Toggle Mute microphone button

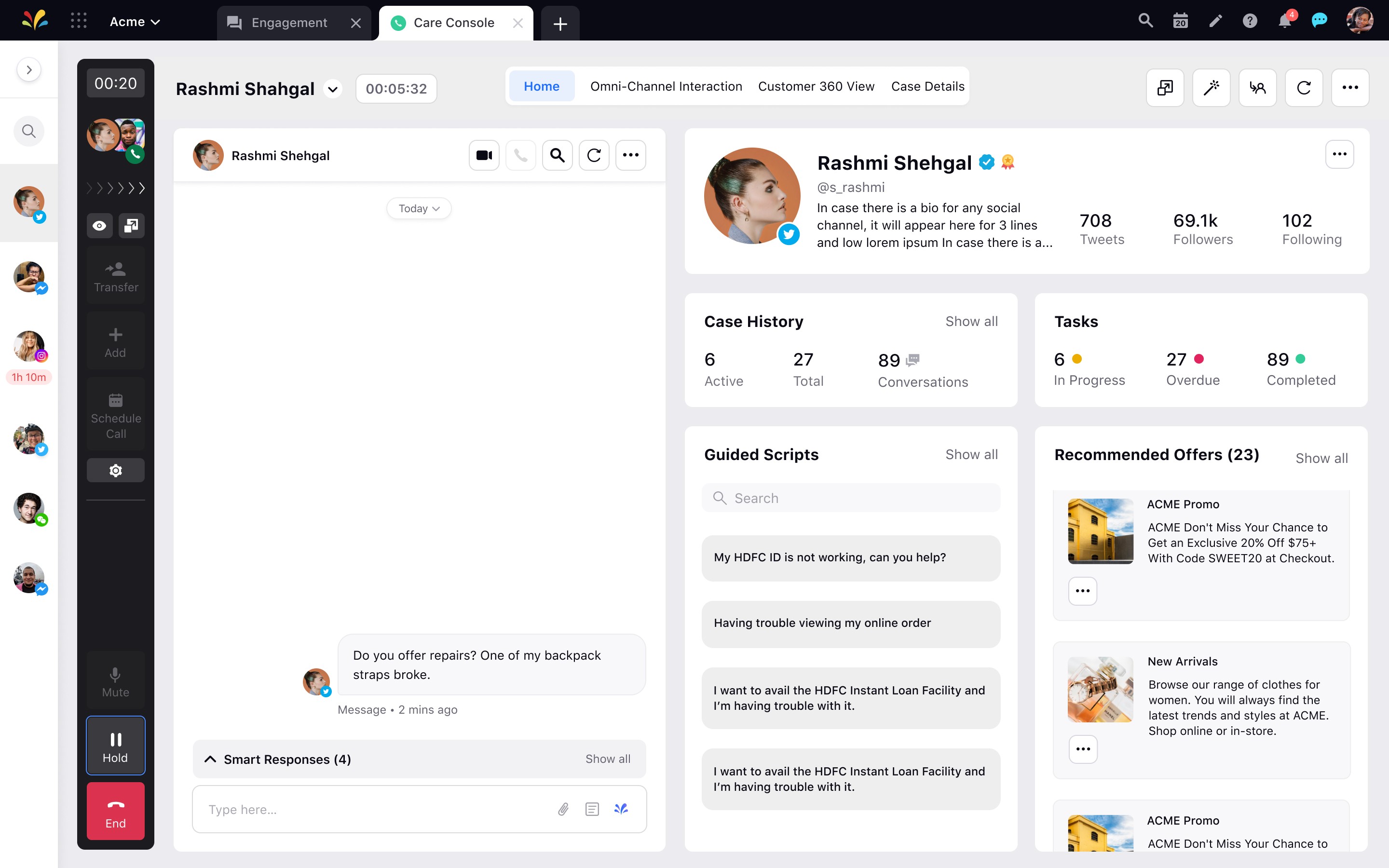[x=115, y=681]
